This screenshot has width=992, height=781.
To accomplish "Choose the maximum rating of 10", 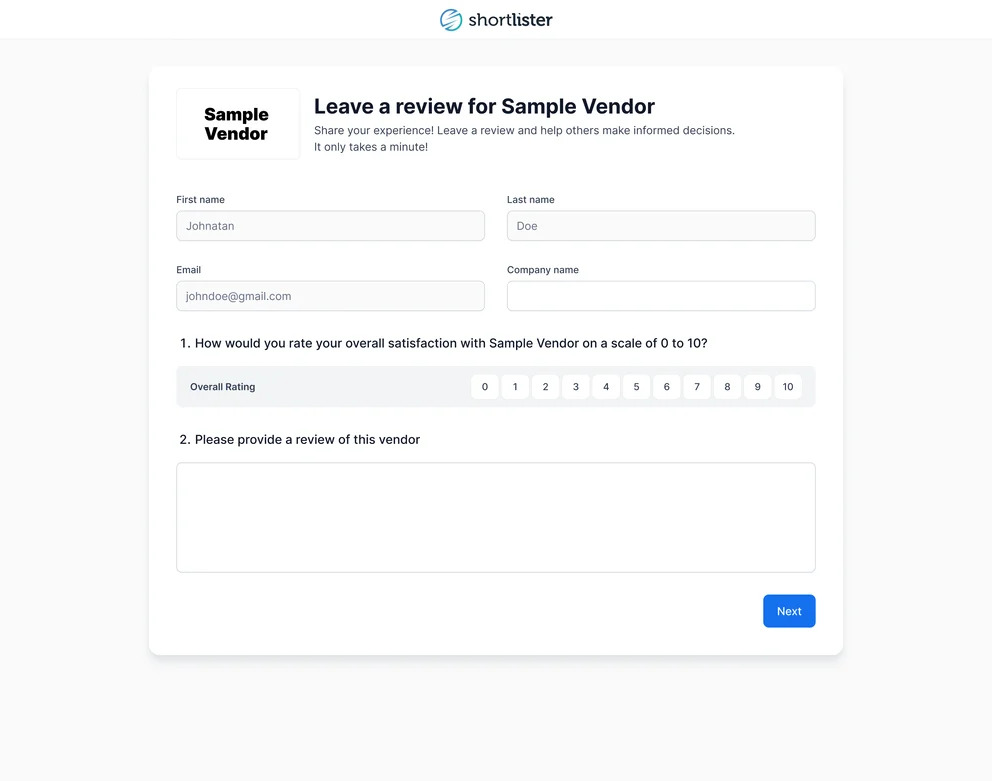I will click(x=788, y=387).
